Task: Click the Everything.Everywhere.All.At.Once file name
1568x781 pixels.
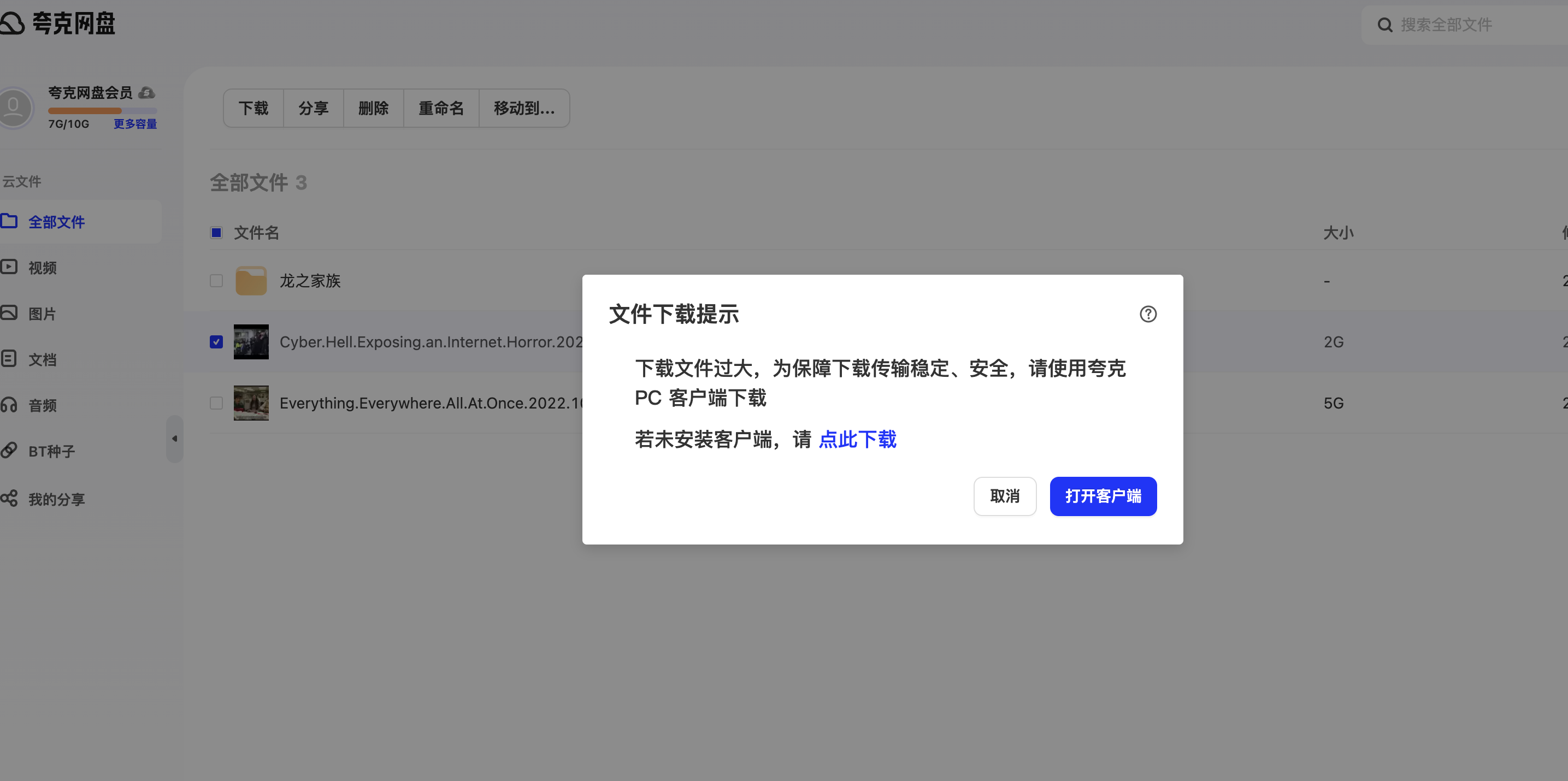Action: tap(431, 403)
